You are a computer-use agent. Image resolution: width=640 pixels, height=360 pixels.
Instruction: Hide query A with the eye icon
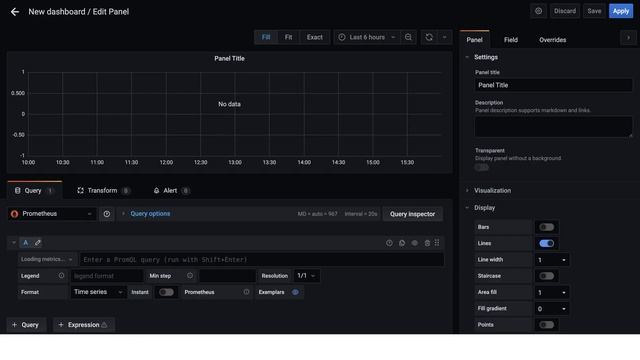click(415, 243)
